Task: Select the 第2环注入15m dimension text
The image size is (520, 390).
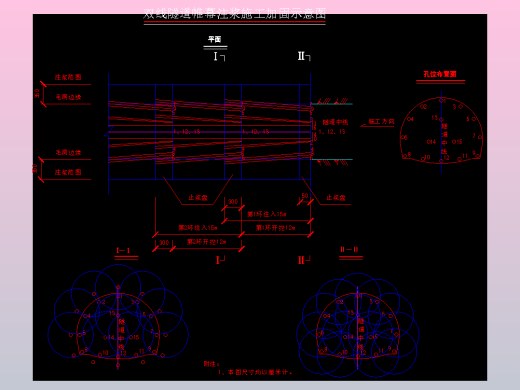Action: click(x=198, y=228)
